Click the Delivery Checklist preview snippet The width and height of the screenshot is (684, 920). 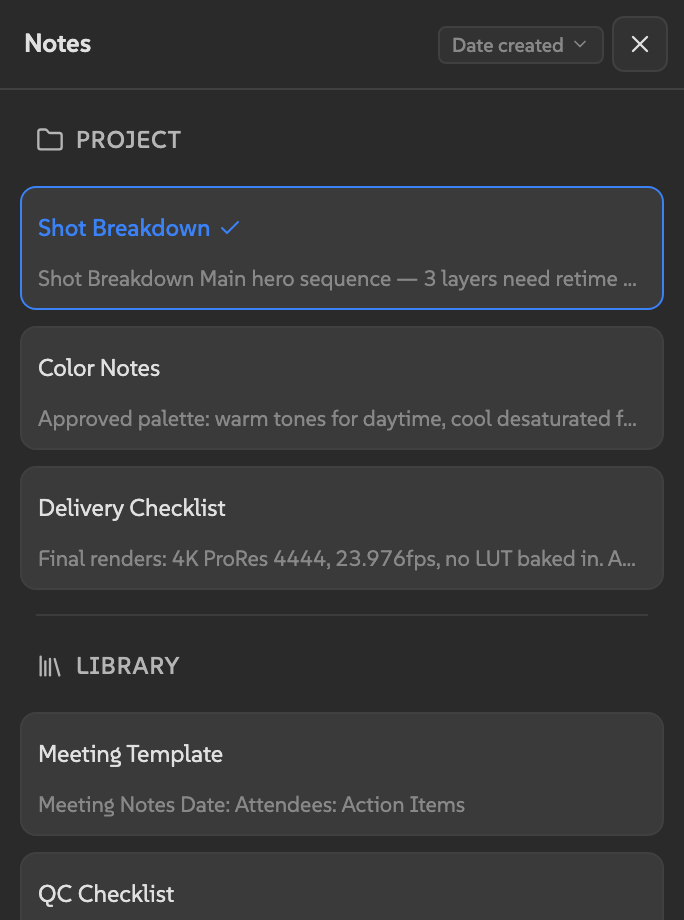[x=335, y=558]
